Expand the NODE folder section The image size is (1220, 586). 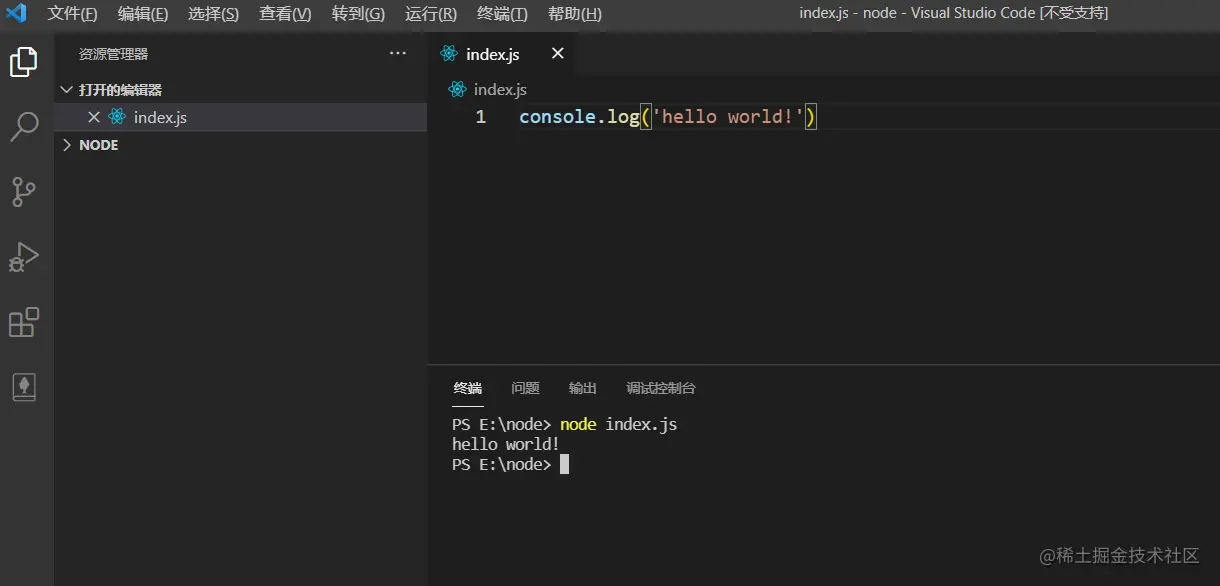(90, 145)
